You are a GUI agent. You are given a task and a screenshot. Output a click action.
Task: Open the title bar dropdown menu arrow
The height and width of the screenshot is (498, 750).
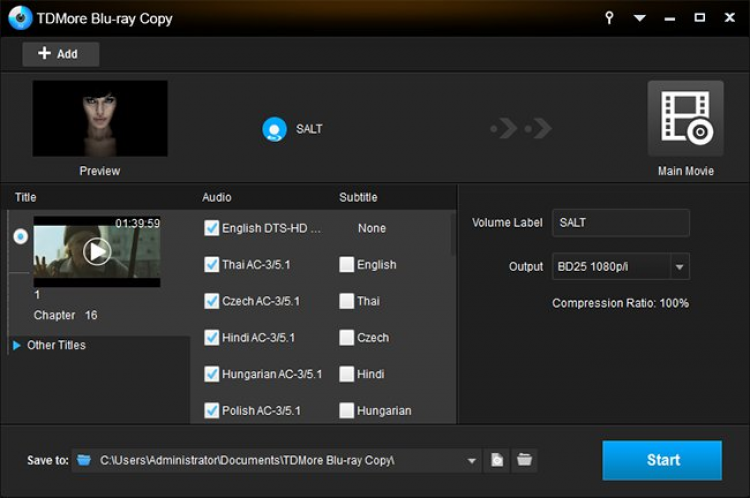[x=640, y=18]
